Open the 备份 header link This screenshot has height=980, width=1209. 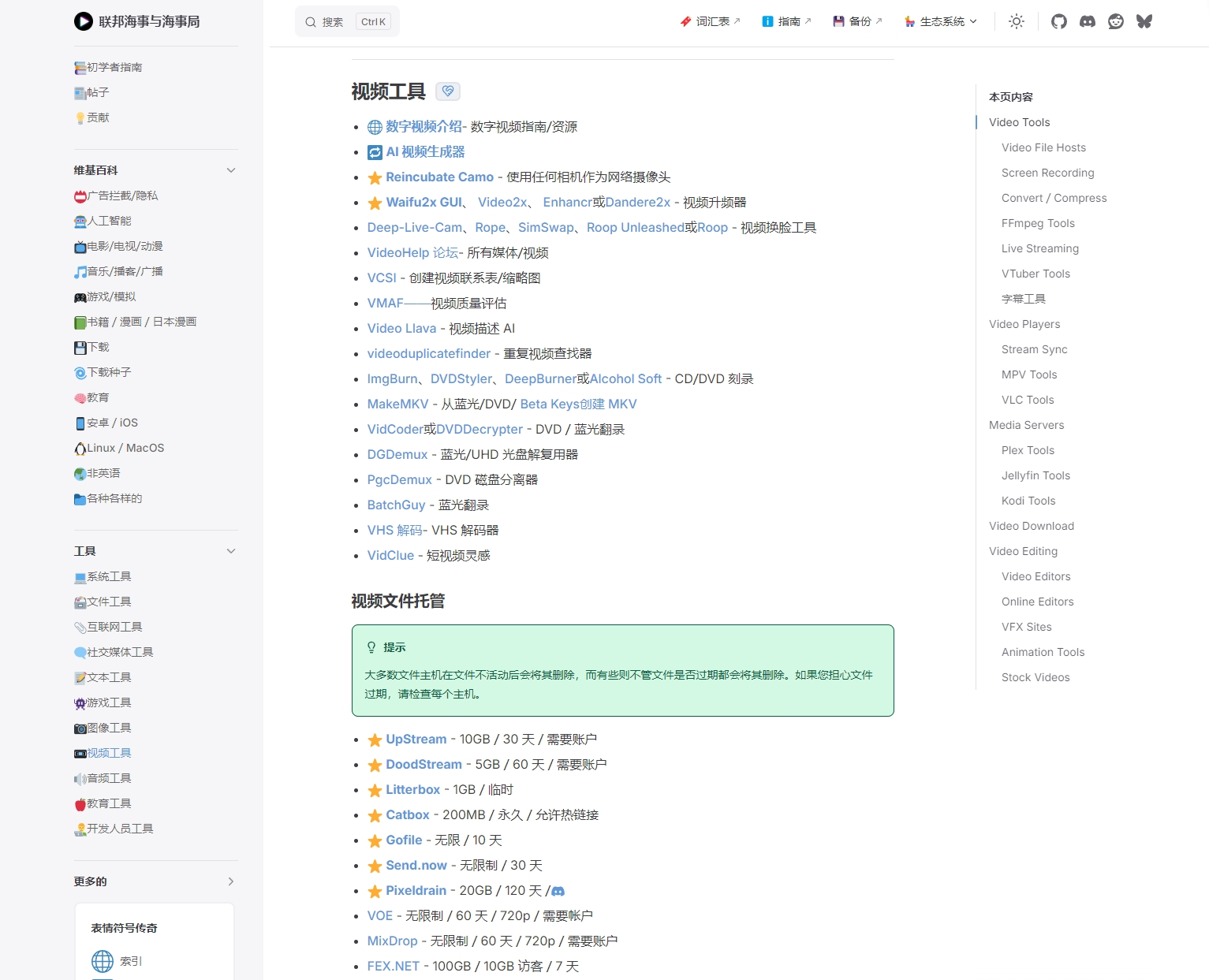pos(857,21)
